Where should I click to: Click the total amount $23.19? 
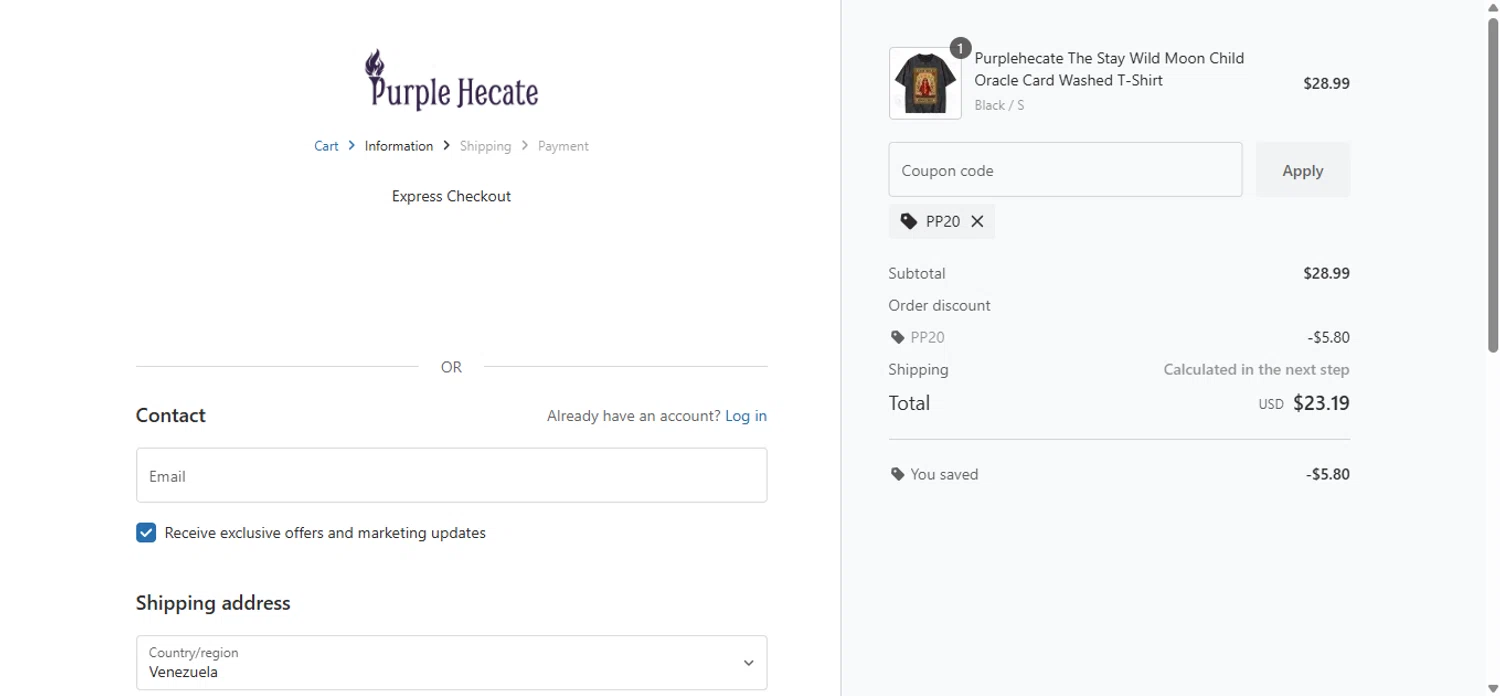pos(1321,403)
